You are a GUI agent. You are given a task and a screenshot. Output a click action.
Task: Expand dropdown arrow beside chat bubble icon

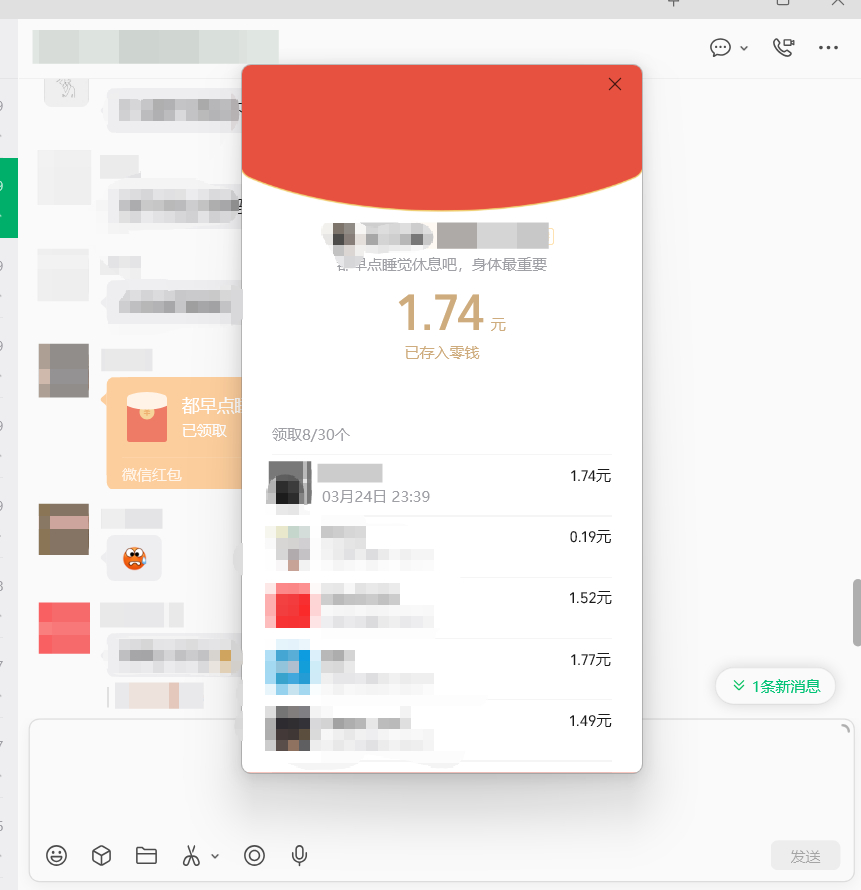[x=744, y=48]
